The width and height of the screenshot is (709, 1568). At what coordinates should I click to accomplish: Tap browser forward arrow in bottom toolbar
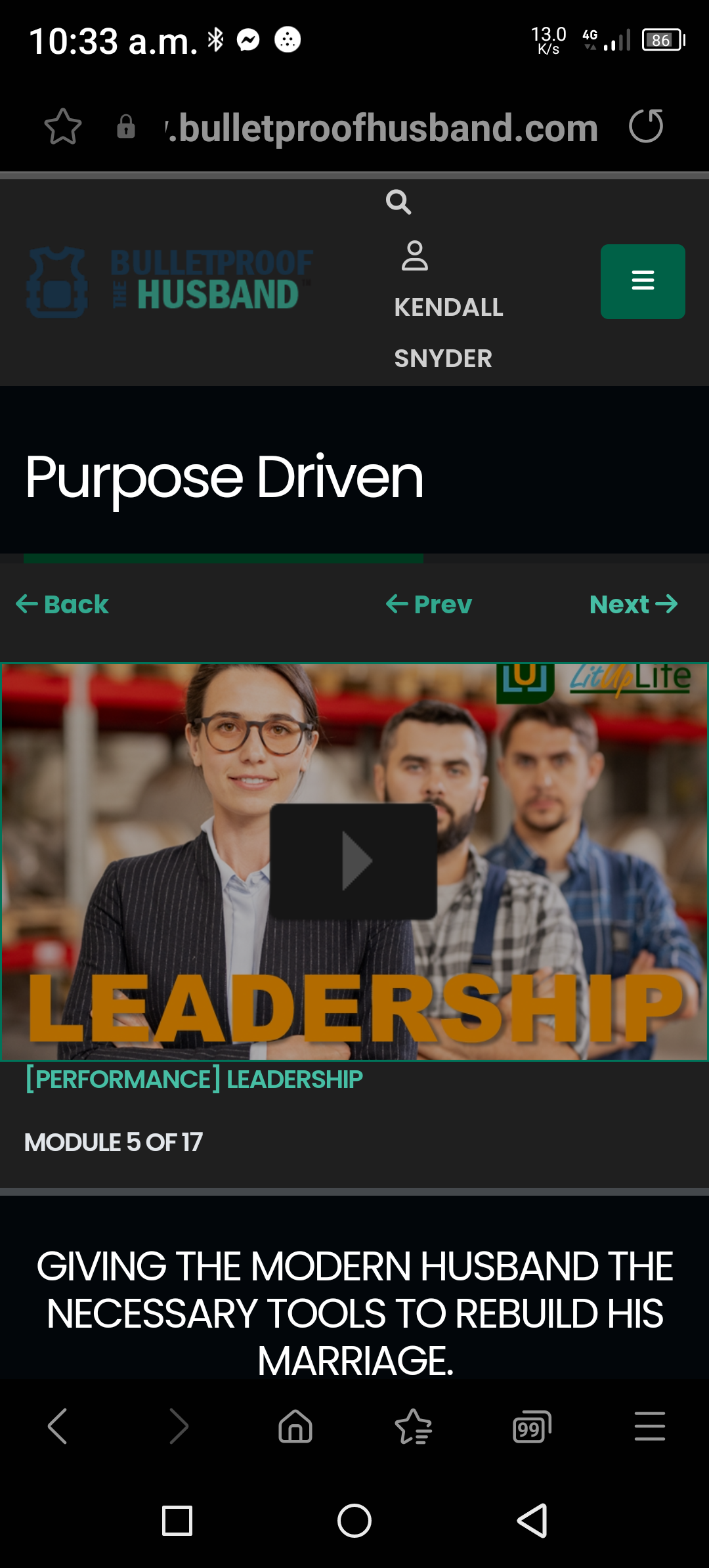click(179, 1426)
